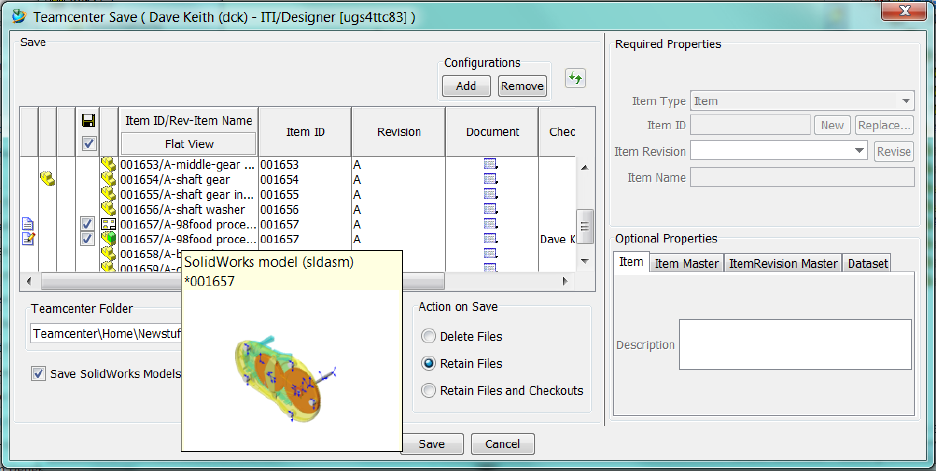Select the Retain Files radio button
Screen dimensions: 936x471
pyautogui.click(x=428, y=364)
